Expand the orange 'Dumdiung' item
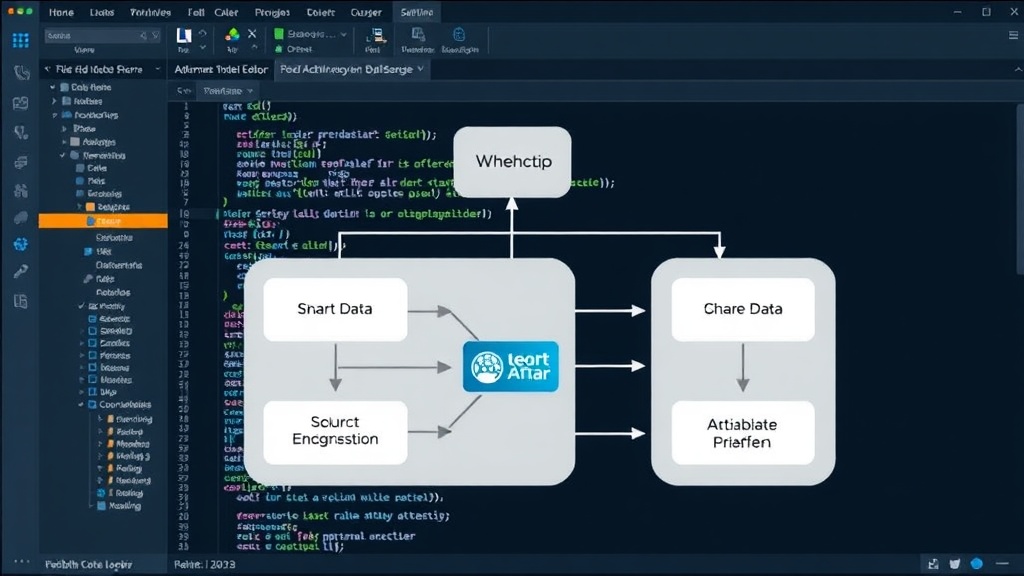Viewport: 1024px width, 576px height. (x=100, y=419)
